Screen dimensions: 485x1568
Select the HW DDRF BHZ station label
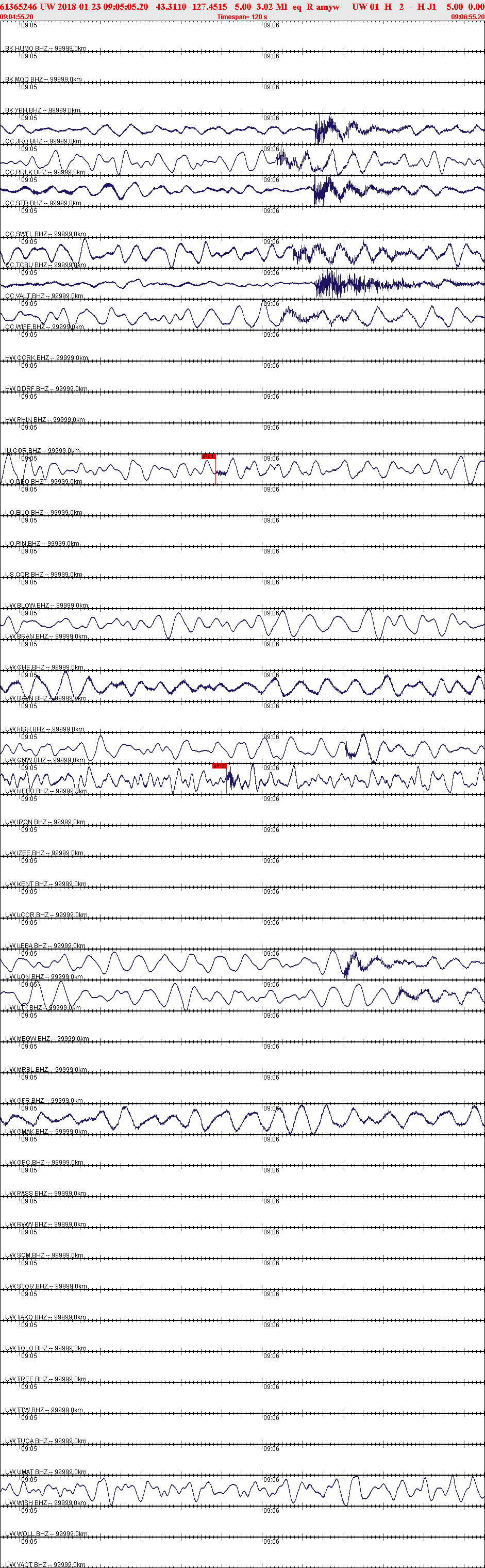click(x=46, y=389)
